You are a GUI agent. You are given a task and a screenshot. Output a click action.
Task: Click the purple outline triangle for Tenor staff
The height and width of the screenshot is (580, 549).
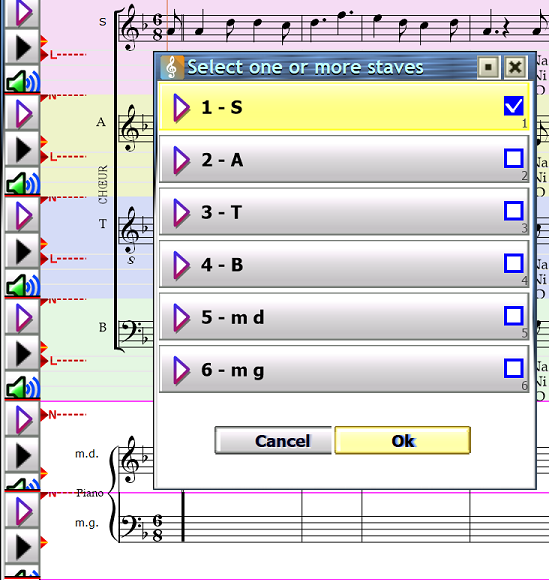(22, 216)
